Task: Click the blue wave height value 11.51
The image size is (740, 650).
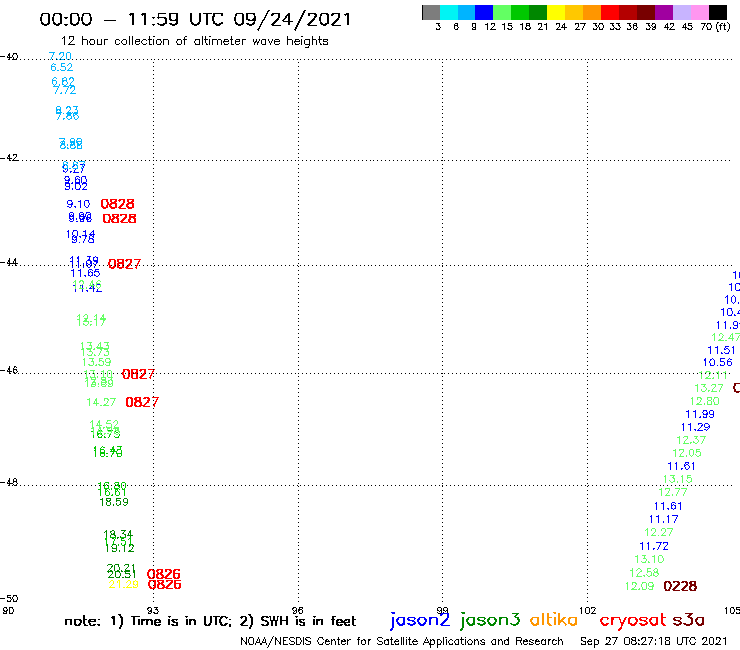Action: point(722,351)
